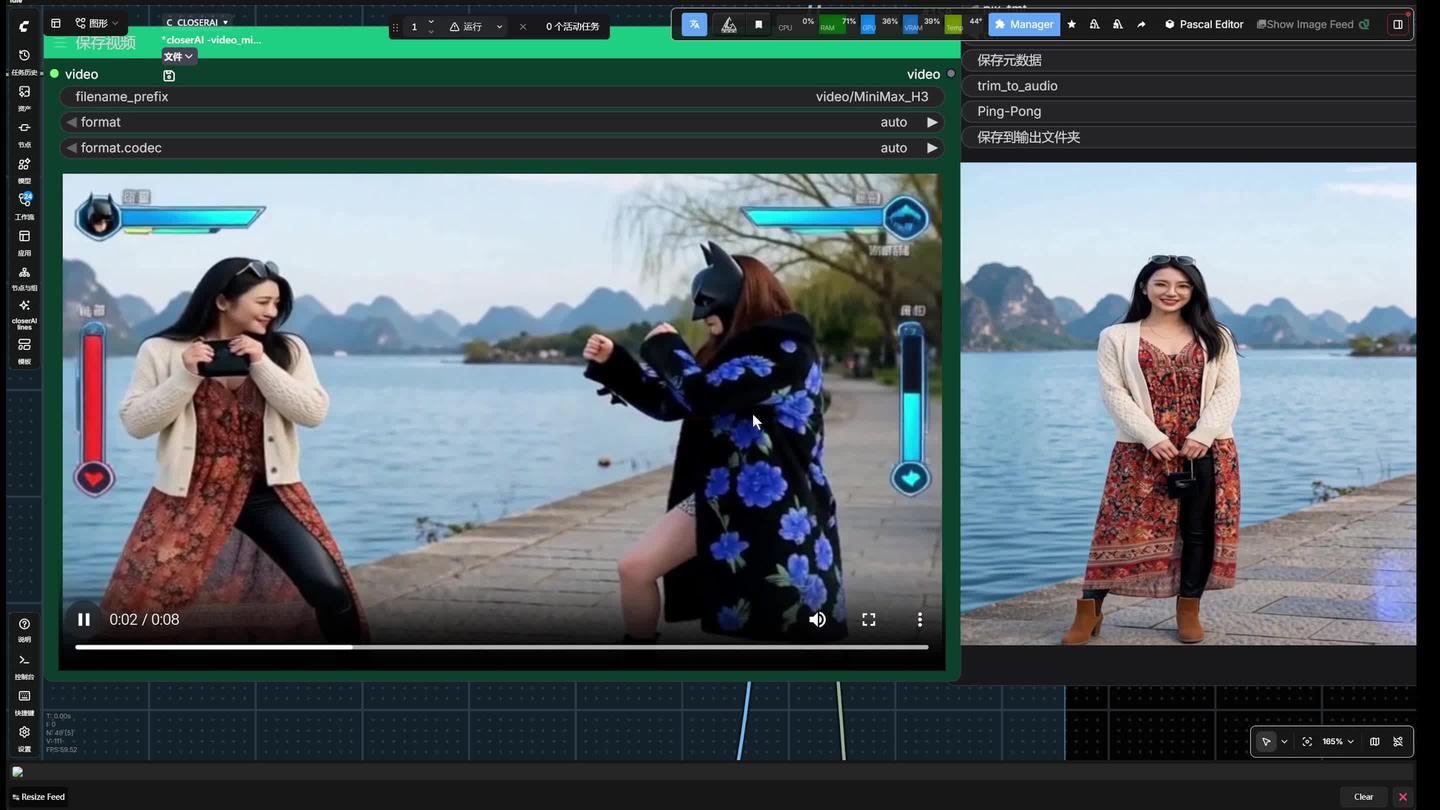Open the 任务历史 queue history panel

point(24,60)
